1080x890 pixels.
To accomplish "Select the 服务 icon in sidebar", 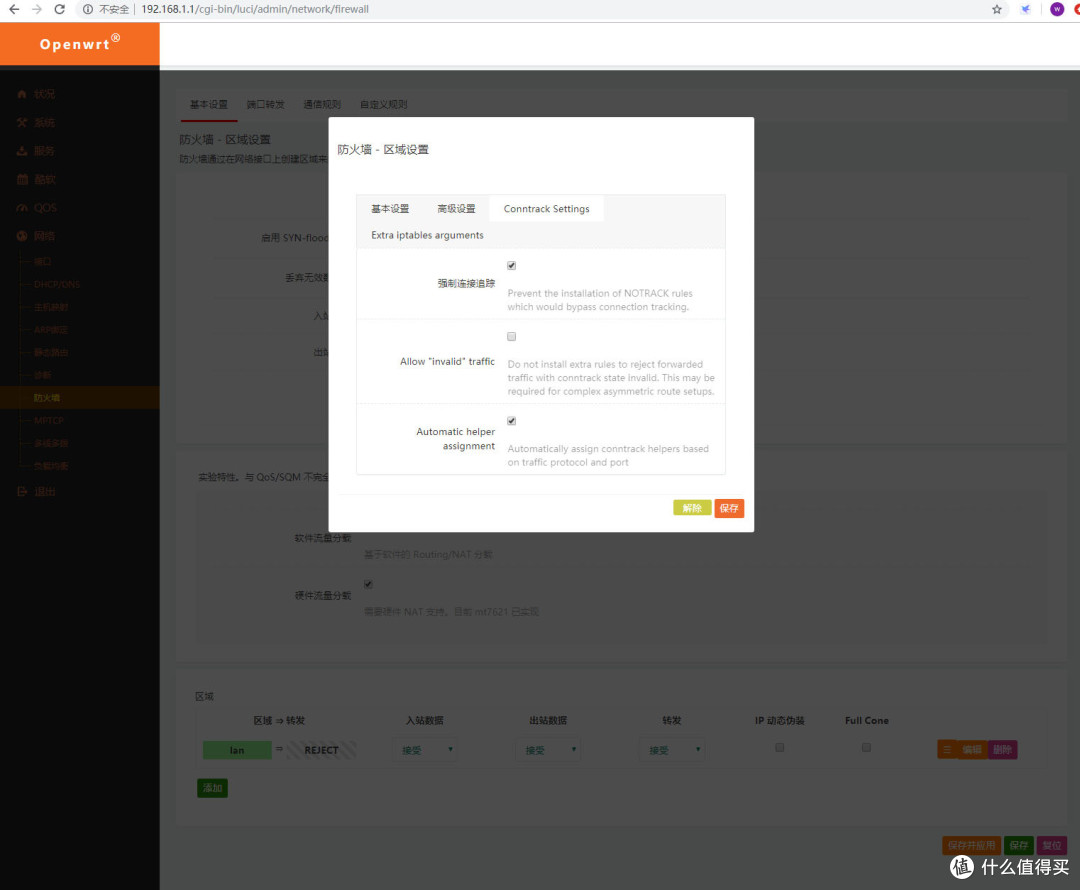I will click(x=22, y=150).
